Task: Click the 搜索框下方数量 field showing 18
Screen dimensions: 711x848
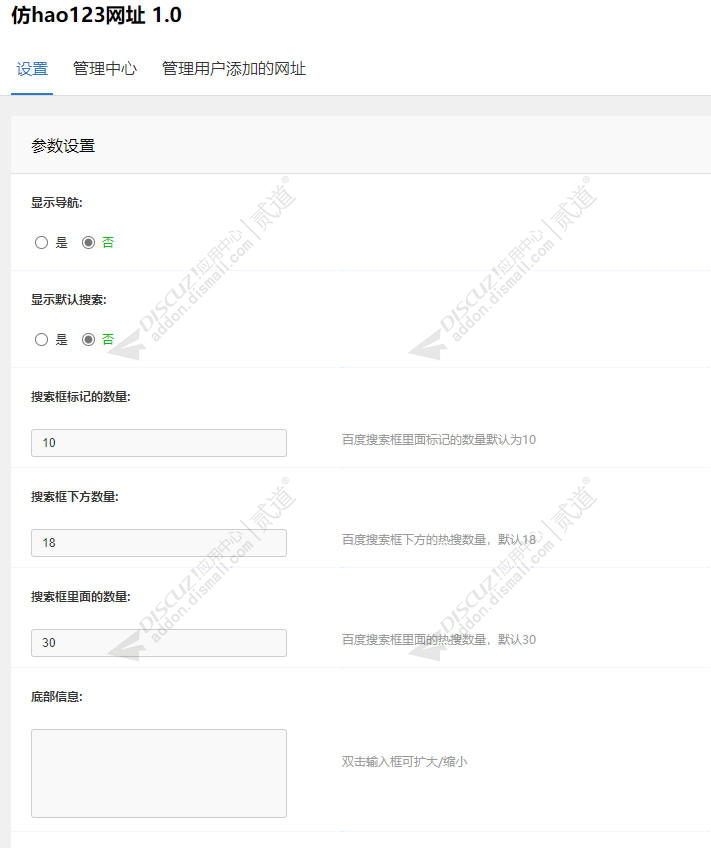Action: coord(159,543)
